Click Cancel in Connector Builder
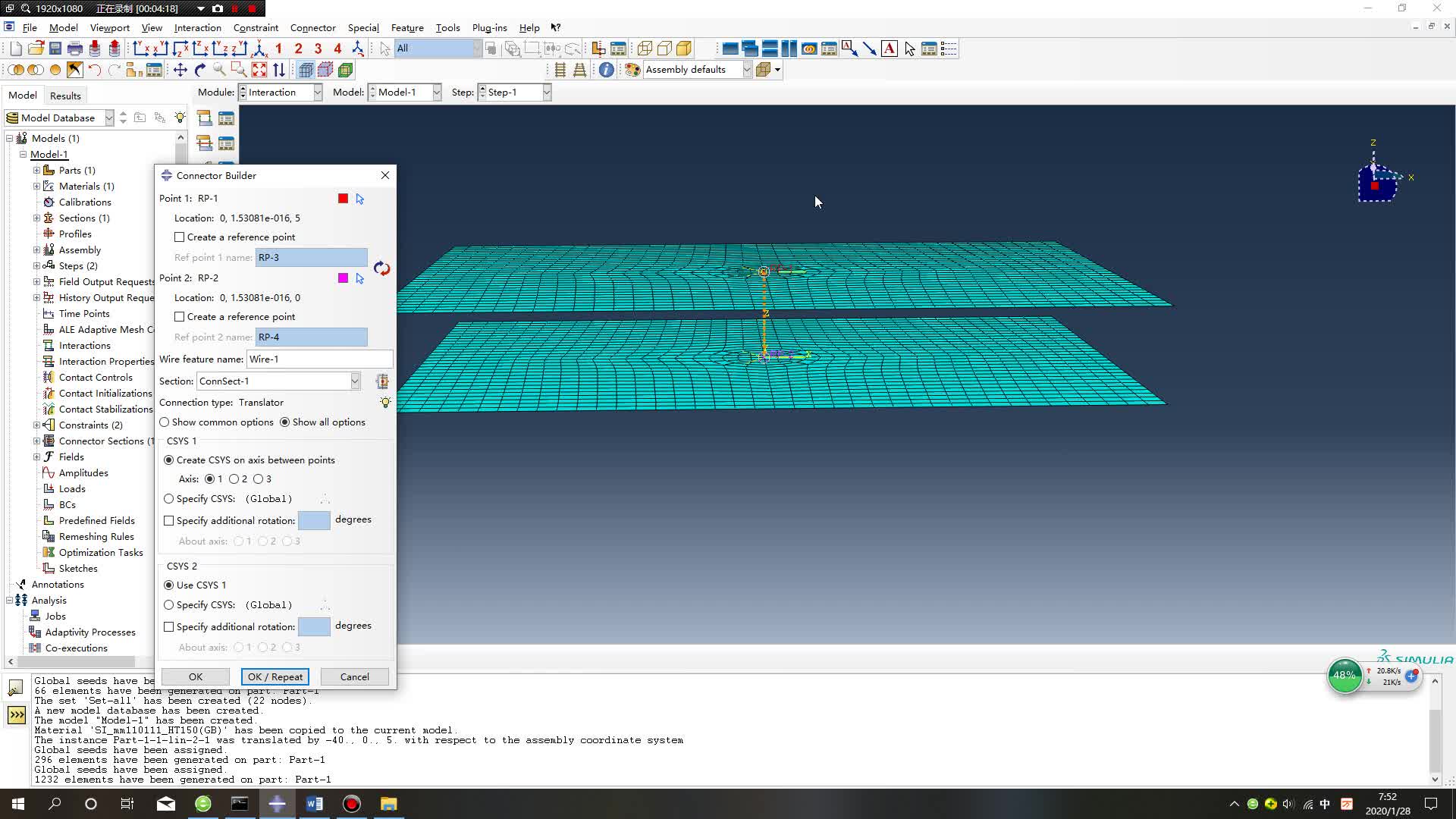The height and width of the screenshot is (819, 1456). point(354,677)
